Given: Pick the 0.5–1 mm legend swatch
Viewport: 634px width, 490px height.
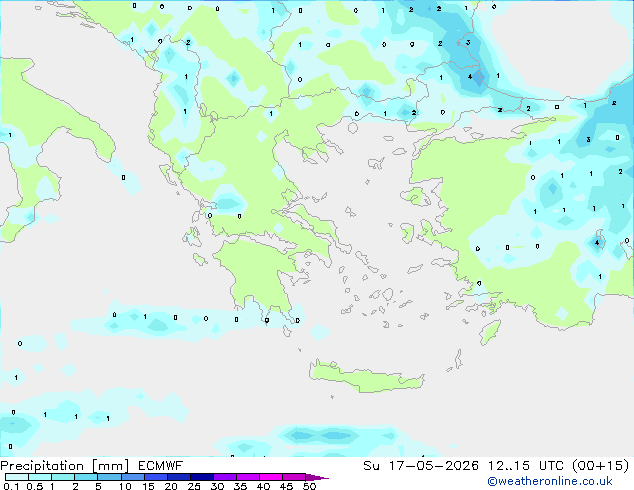Looking at the screenshot, I should click(x=40, y=477).
